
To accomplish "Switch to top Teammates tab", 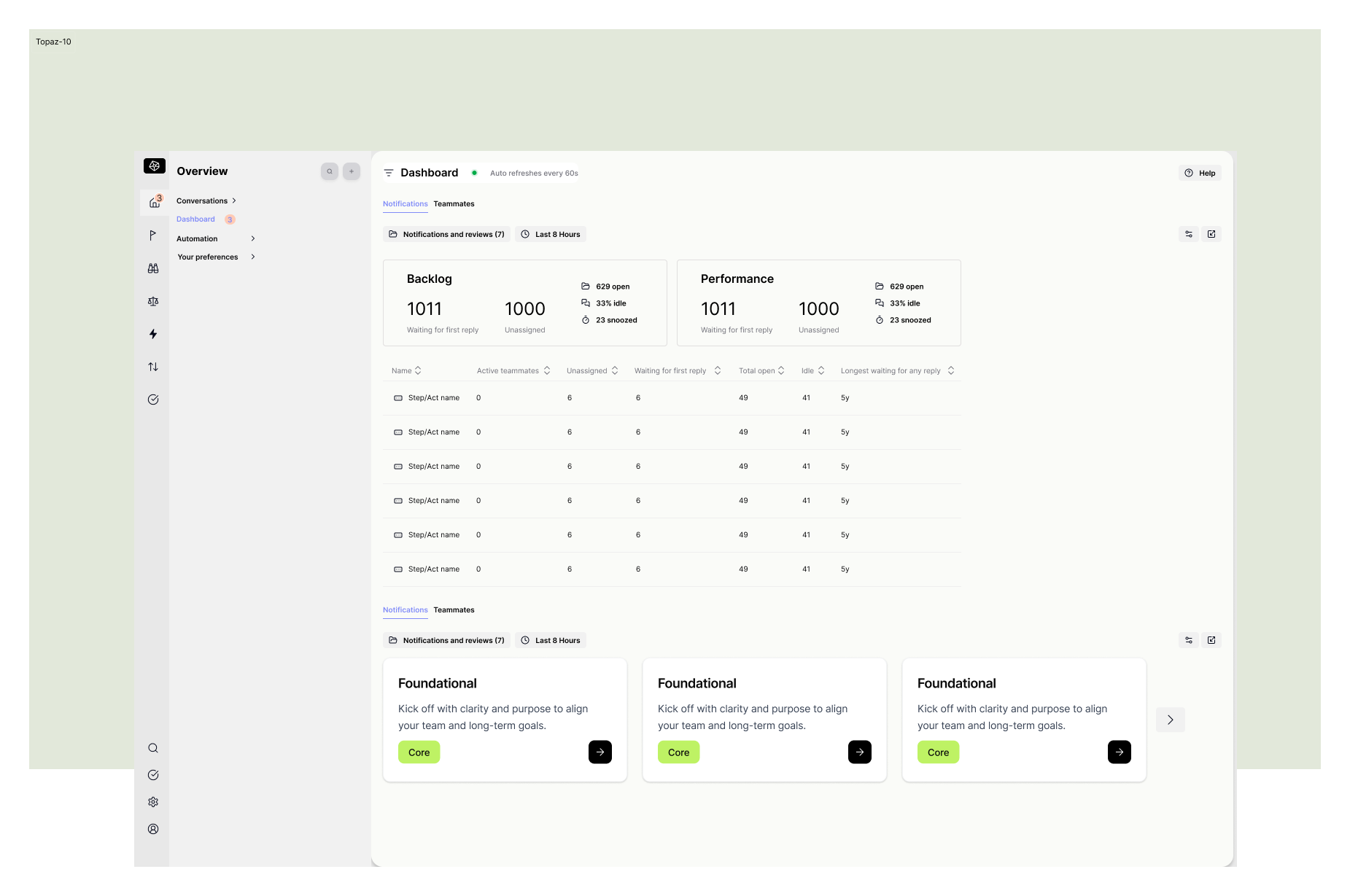I will (454, 203).
